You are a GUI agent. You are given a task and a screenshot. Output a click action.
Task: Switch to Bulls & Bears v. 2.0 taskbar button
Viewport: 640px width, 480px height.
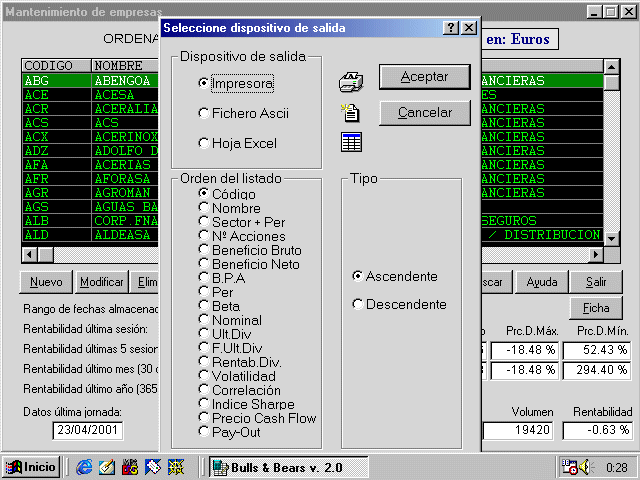point(289,467)
